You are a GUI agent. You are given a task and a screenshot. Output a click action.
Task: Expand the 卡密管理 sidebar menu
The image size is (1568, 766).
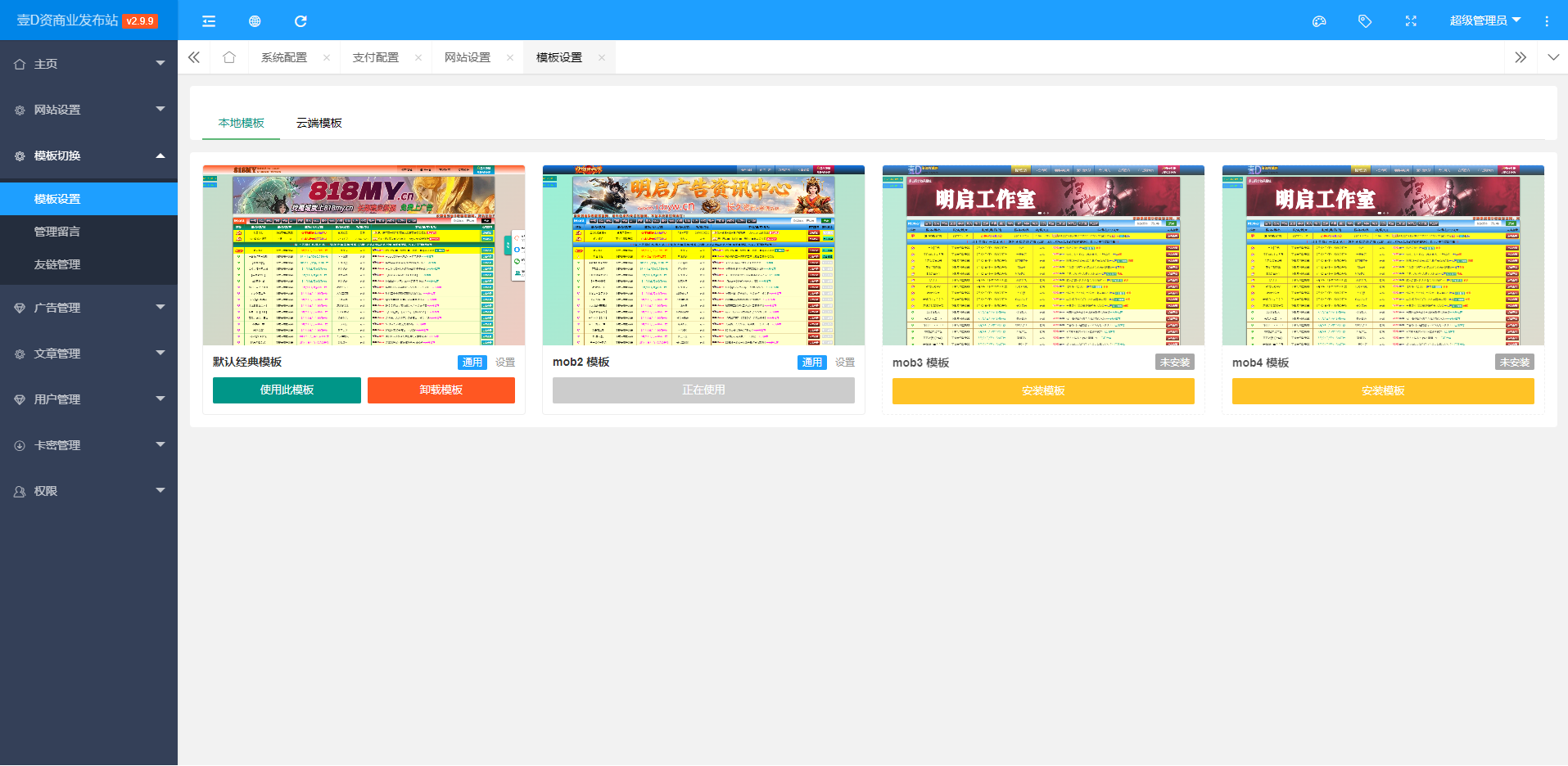tap(88, 445)
